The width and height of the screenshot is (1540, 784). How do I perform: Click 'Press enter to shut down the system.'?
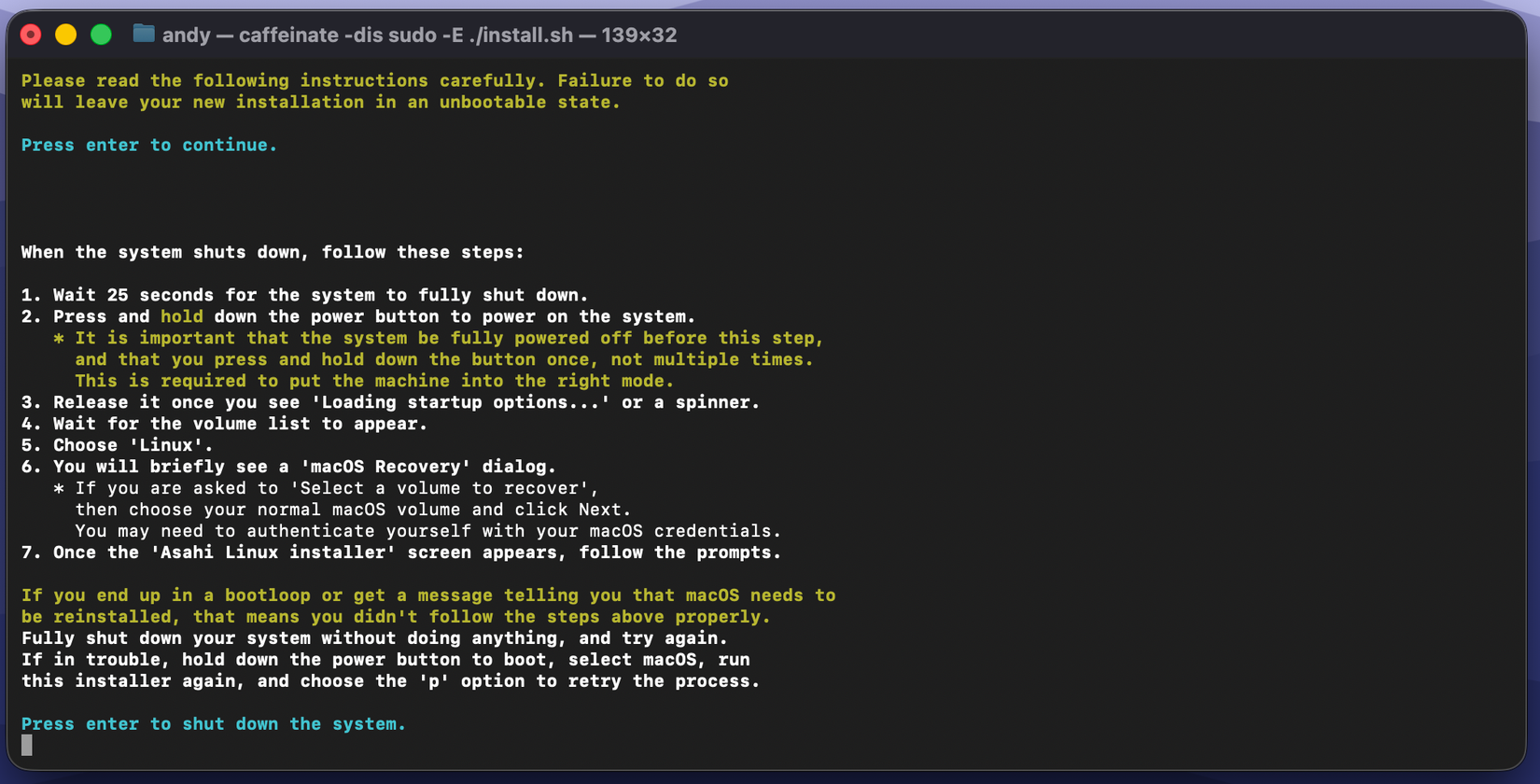[214, 724]
